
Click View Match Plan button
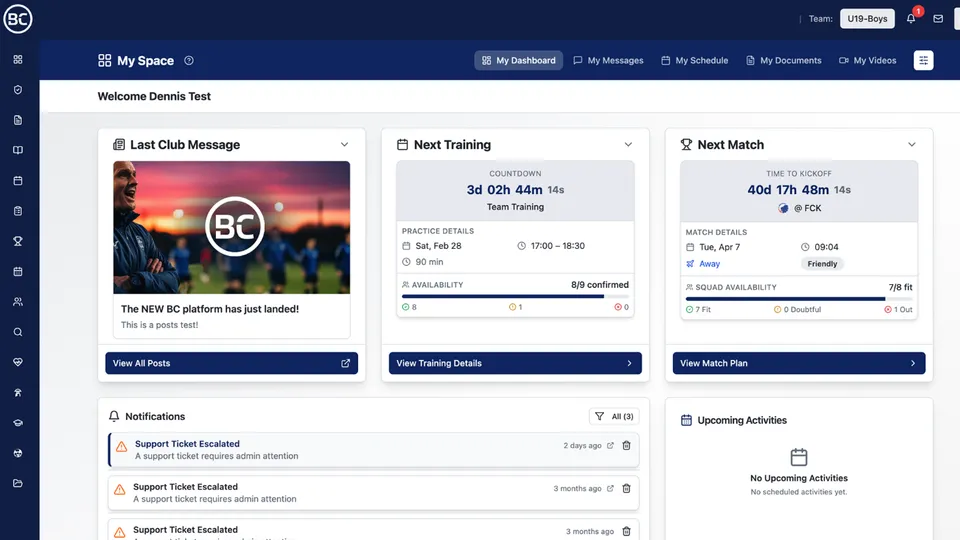799,363
